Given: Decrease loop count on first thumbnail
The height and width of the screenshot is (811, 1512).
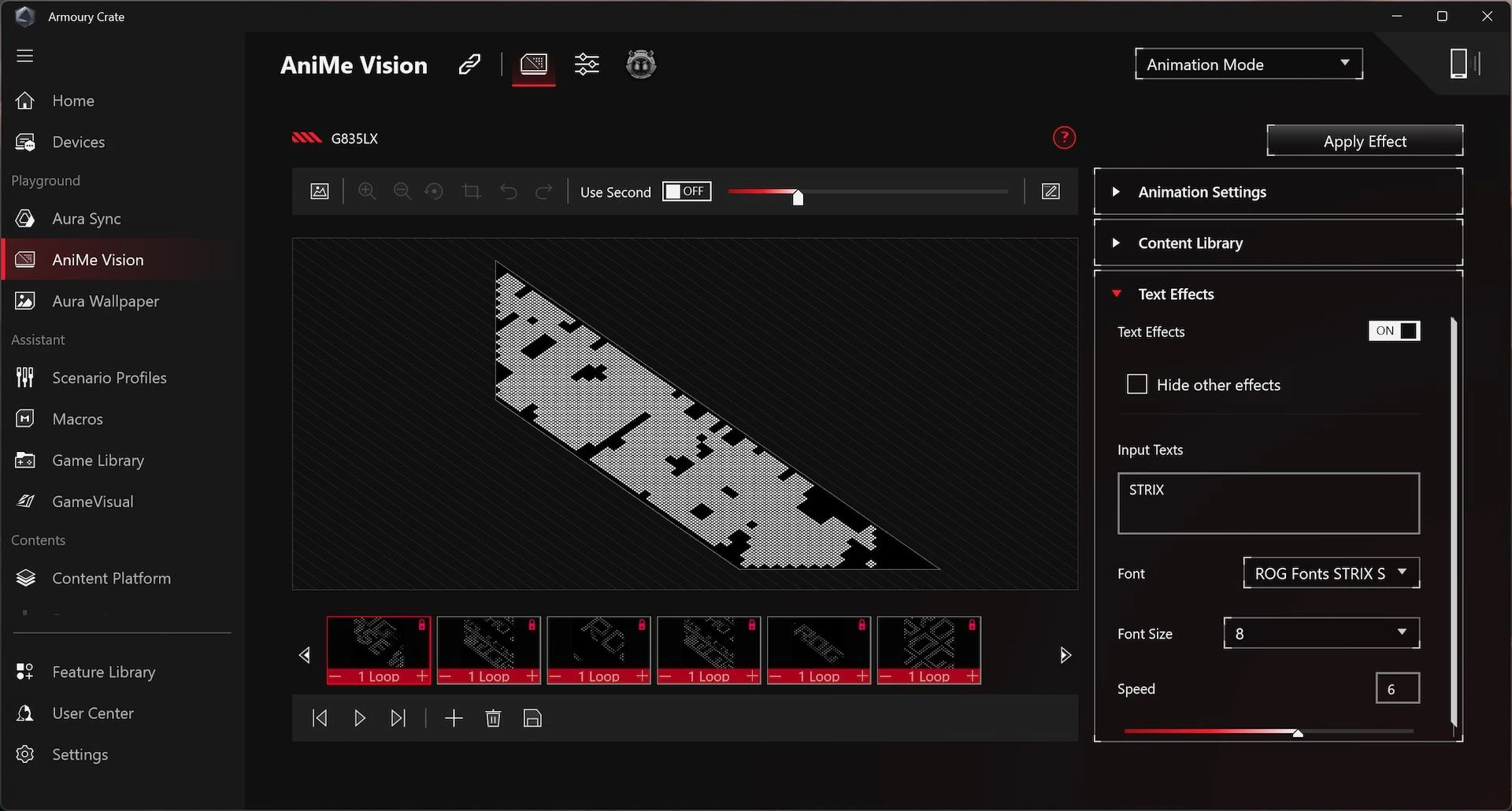Looking at the screenshot, I should click(x=335, y=676).
